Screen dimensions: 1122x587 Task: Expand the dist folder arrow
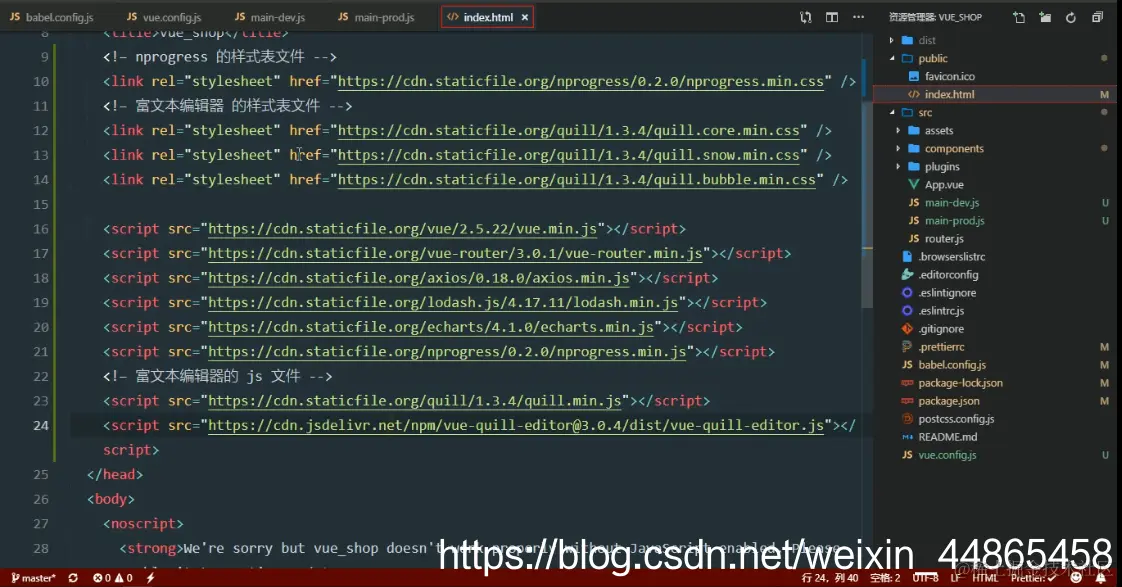tap(892, 40)
